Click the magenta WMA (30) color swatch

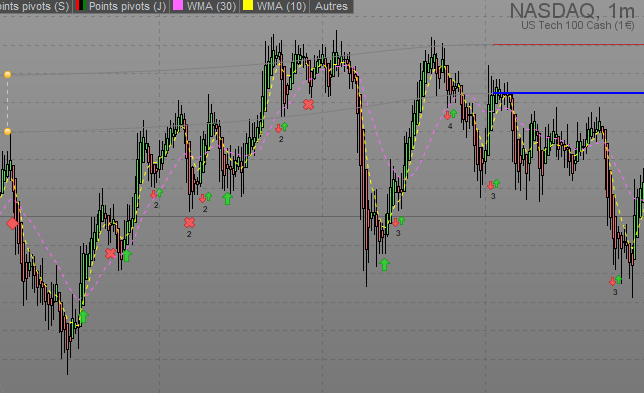coord(178,6)
